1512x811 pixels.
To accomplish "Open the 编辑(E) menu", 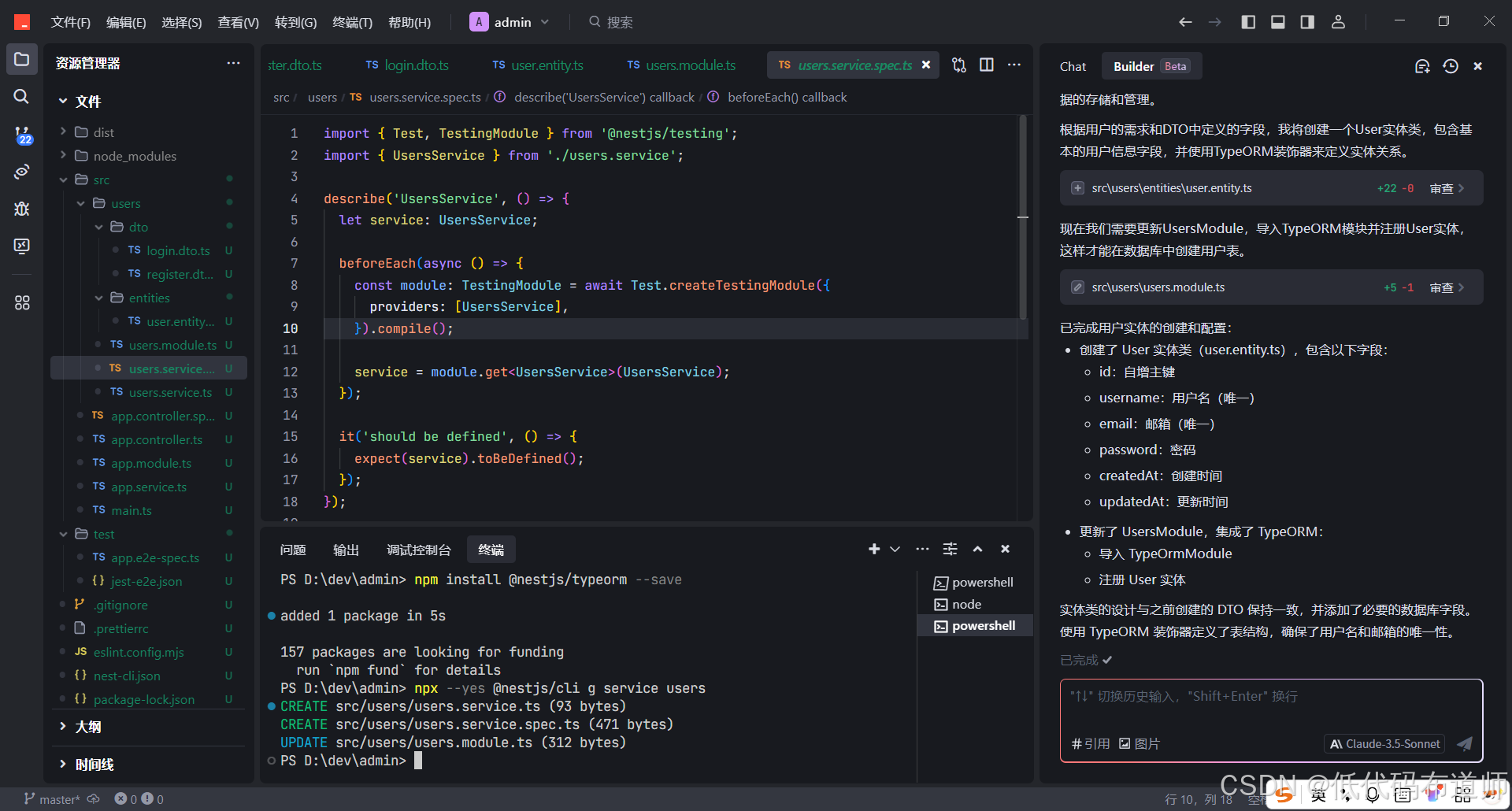I will point(126,22).
